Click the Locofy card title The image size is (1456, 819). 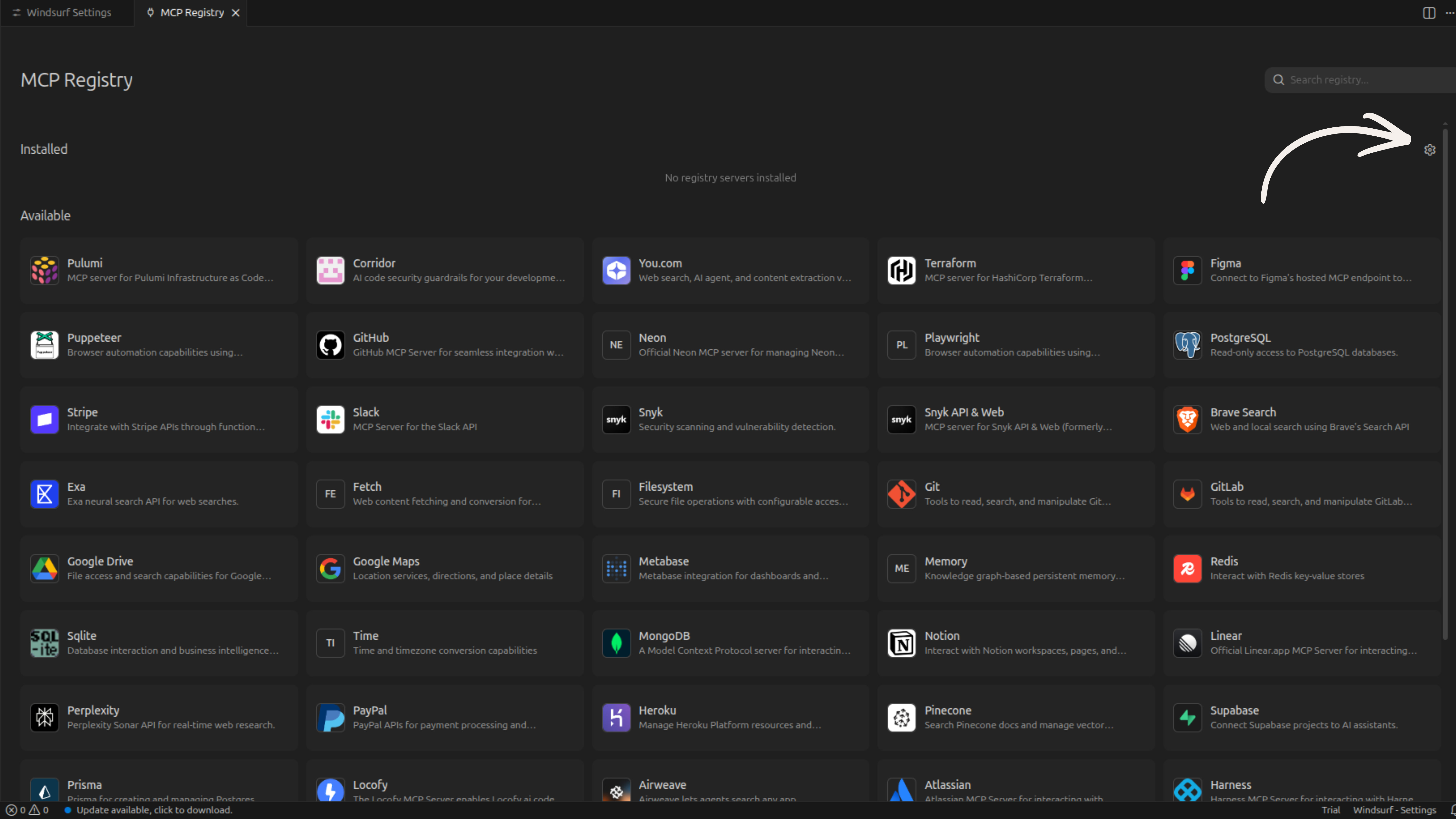[370, 785]
